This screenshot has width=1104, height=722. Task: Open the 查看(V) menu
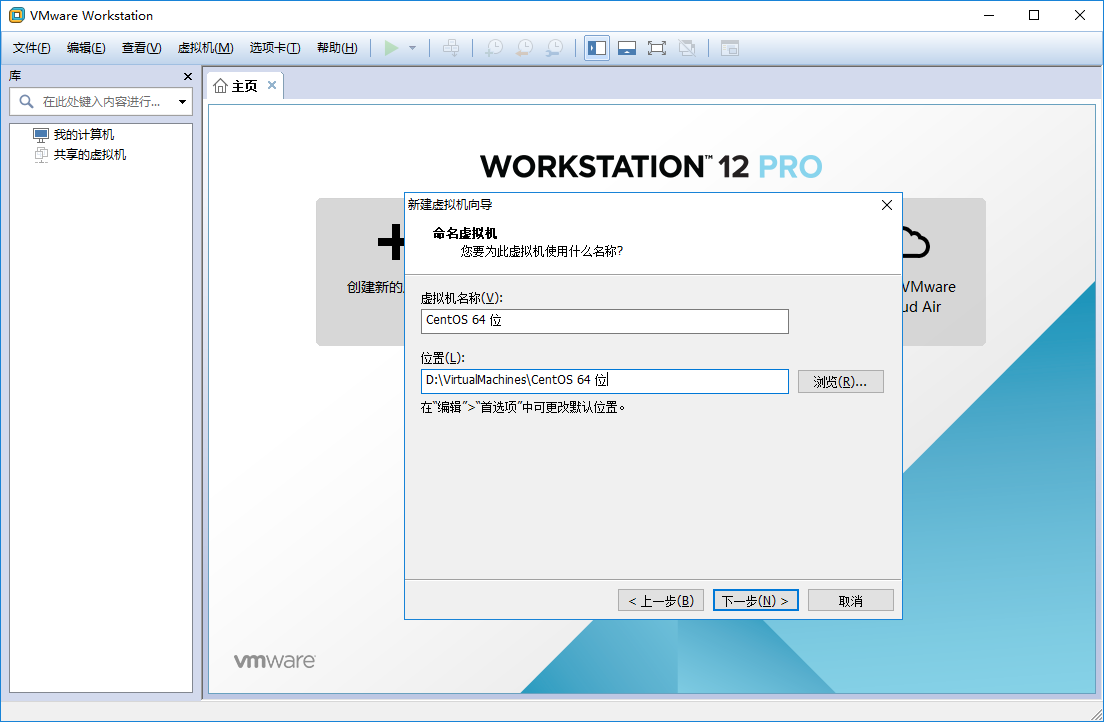[142, 48]
